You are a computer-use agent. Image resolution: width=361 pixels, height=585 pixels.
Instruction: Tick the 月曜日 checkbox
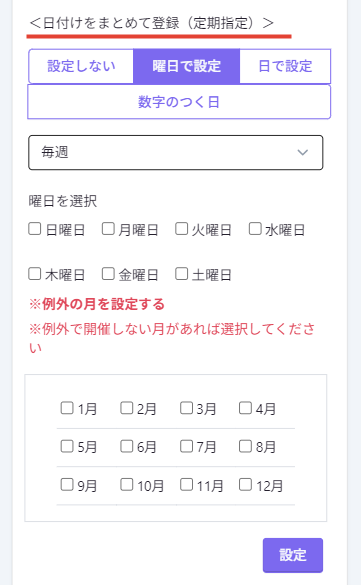108,229
